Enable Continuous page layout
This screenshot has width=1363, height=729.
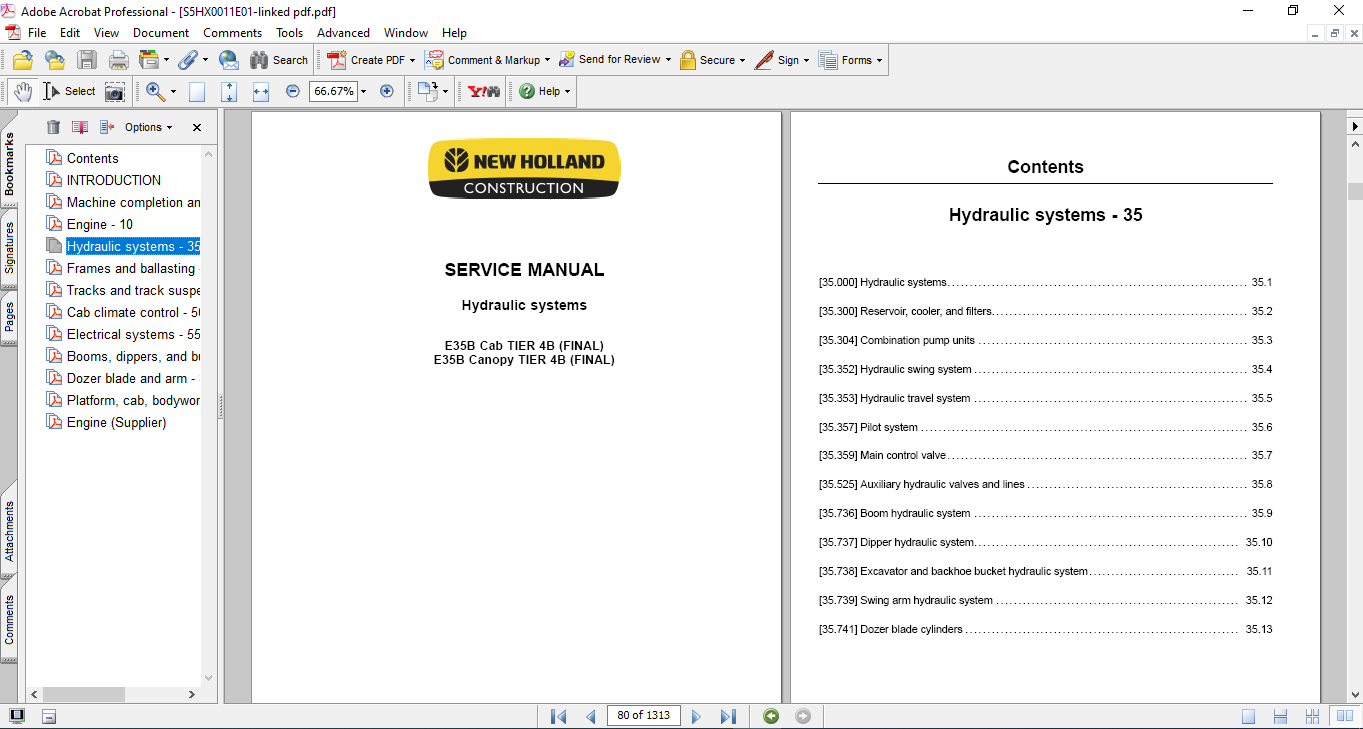pyautogui.click(x=1280, y=716)
